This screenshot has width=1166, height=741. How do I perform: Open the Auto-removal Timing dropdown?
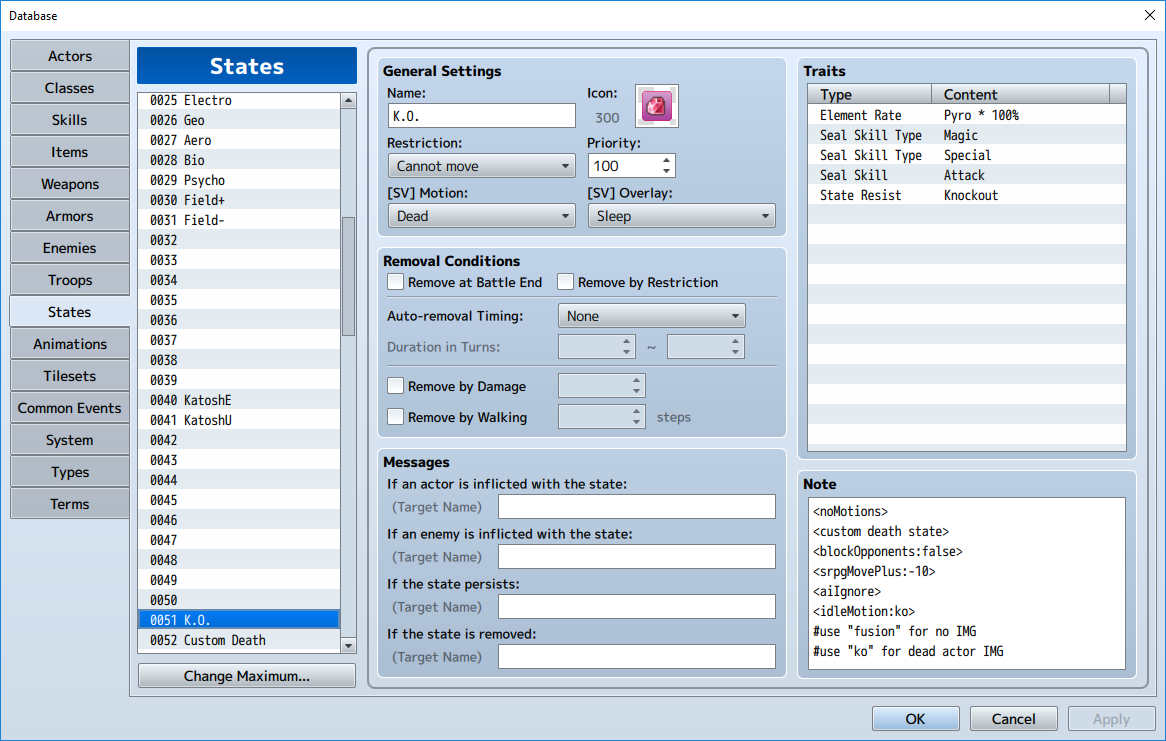pos(651,315)
